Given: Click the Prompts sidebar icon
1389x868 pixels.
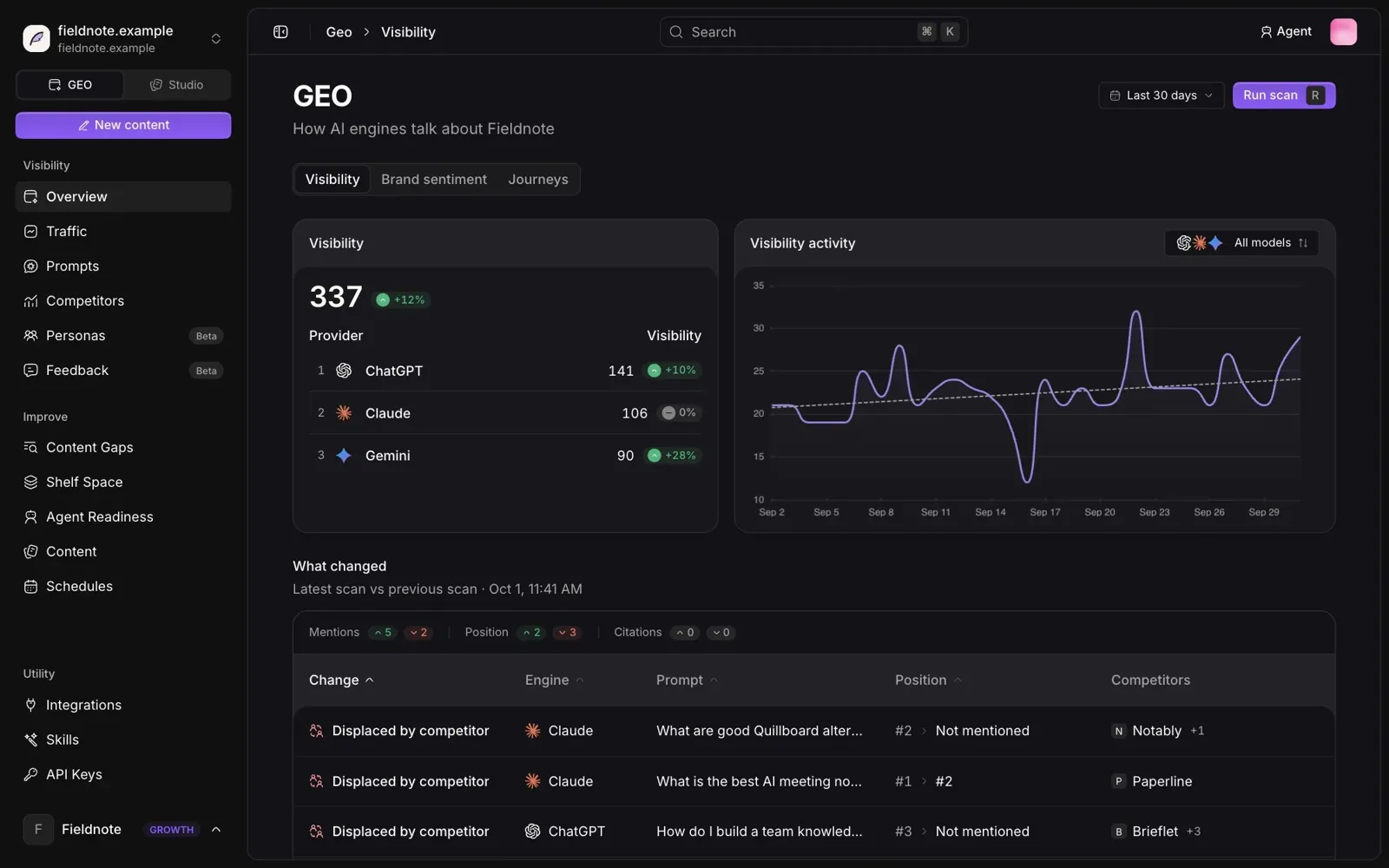Looking at the screenshot, I should pos(30,266).
